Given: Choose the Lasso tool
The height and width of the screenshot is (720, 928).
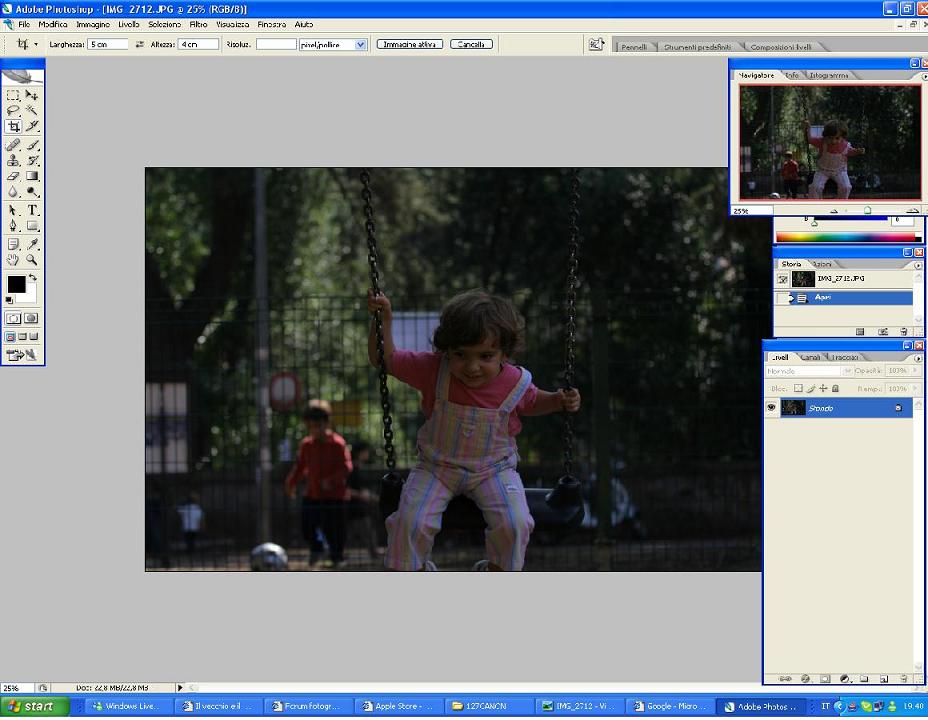Looking at the screenshot, I should tap(13, 111).
